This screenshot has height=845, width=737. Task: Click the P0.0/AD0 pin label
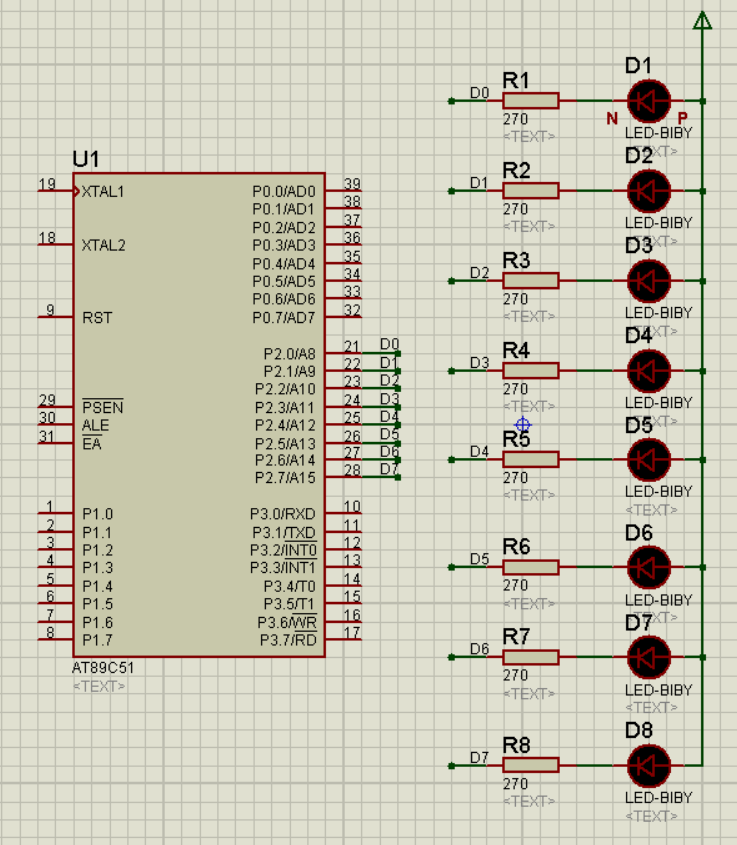point(284,191)
